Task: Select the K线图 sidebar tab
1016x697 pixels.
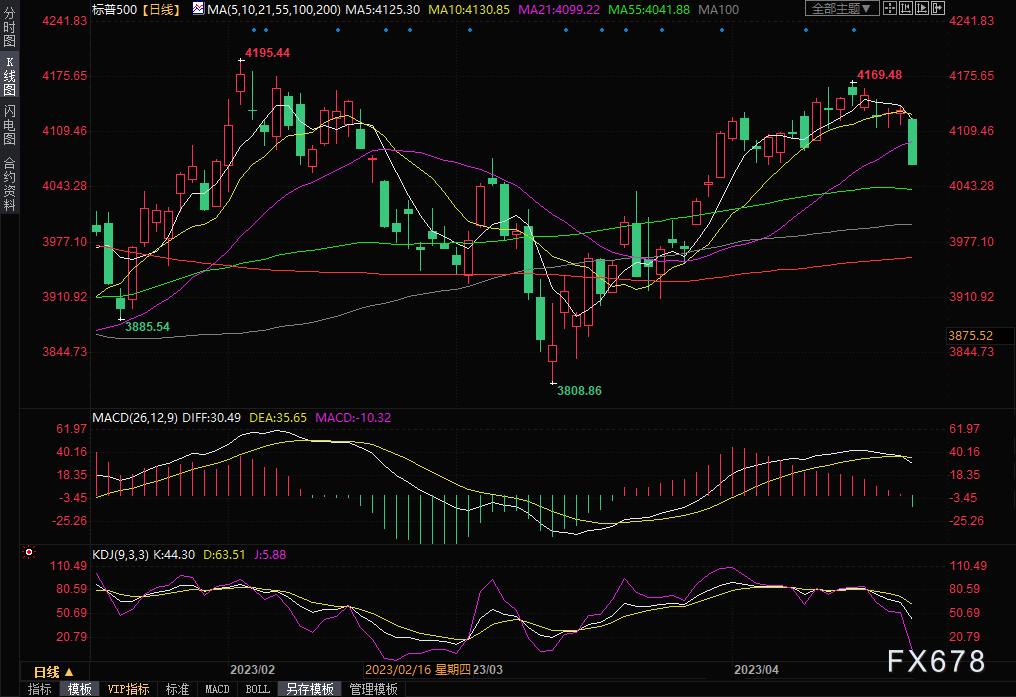Action: tap(9, 77)
